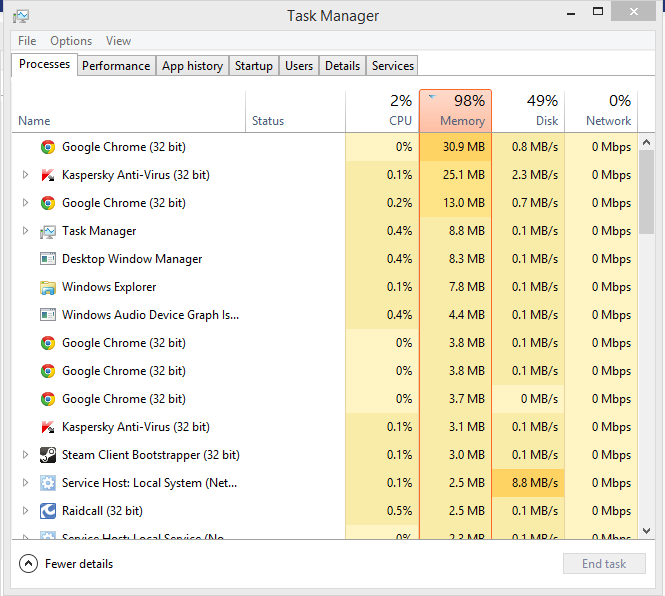Switch to the Performance tab
This screenshot has width=665, height=596.
(116, 66)
